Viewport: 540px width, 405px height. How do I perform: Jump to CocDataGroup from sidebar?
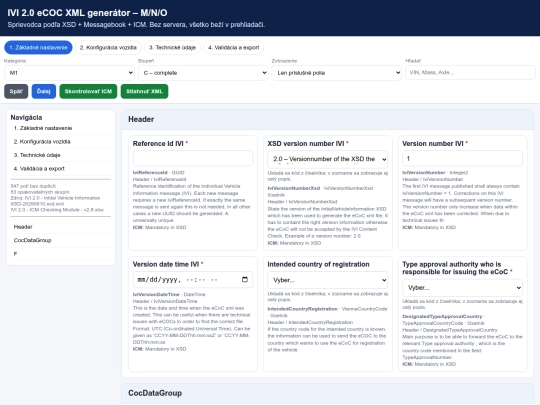[61, 240]
